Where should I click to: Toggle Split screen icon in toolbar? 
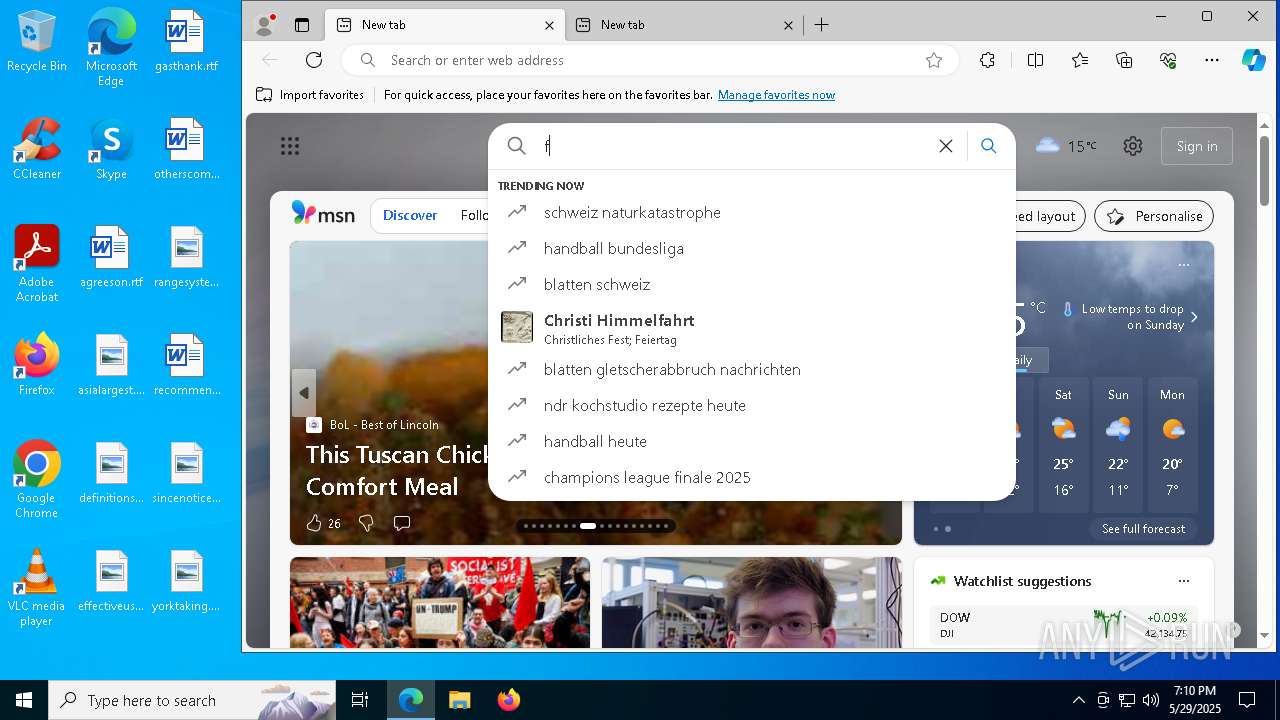[x=1035, y=60]
